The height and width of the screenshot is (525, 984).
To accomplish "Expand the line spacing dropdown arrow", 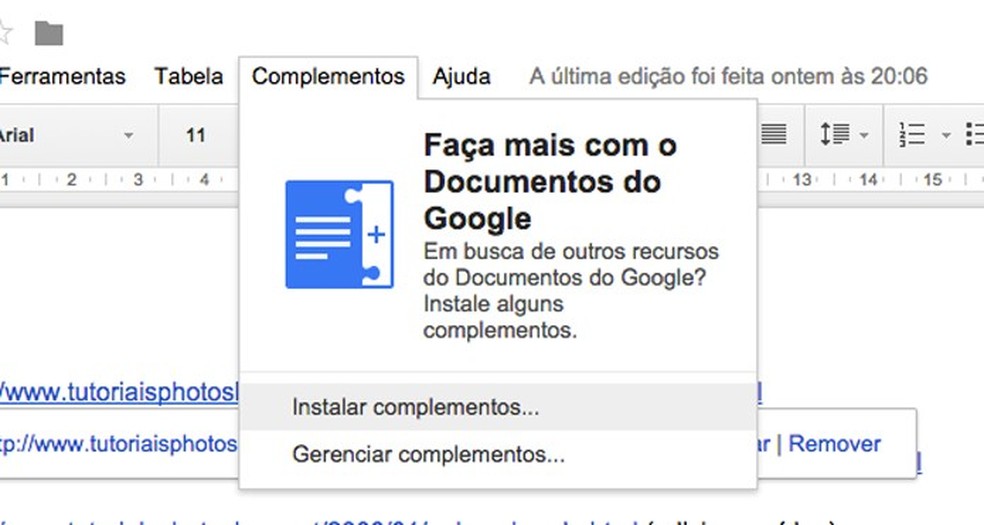I will [x=864, y=135].
